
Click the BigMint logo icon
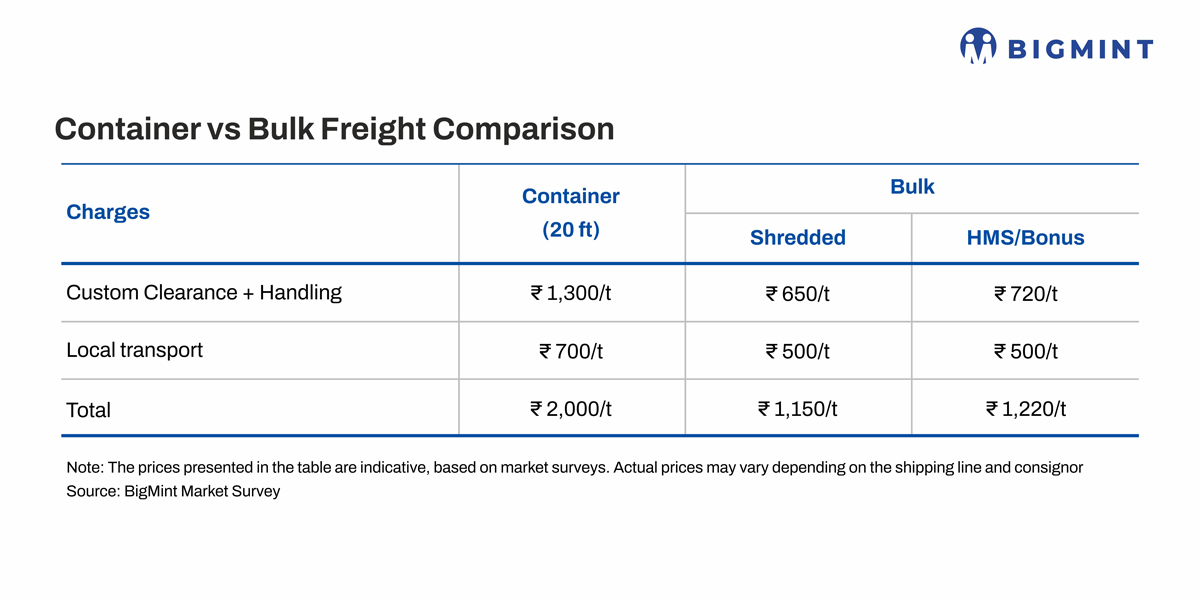click(x=978, y=46)
